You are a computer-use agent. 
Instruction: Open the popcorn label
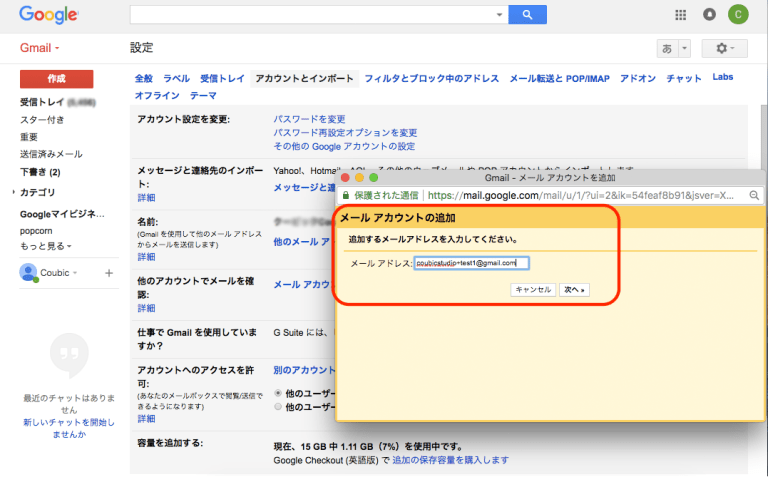[x=36, y=231]
